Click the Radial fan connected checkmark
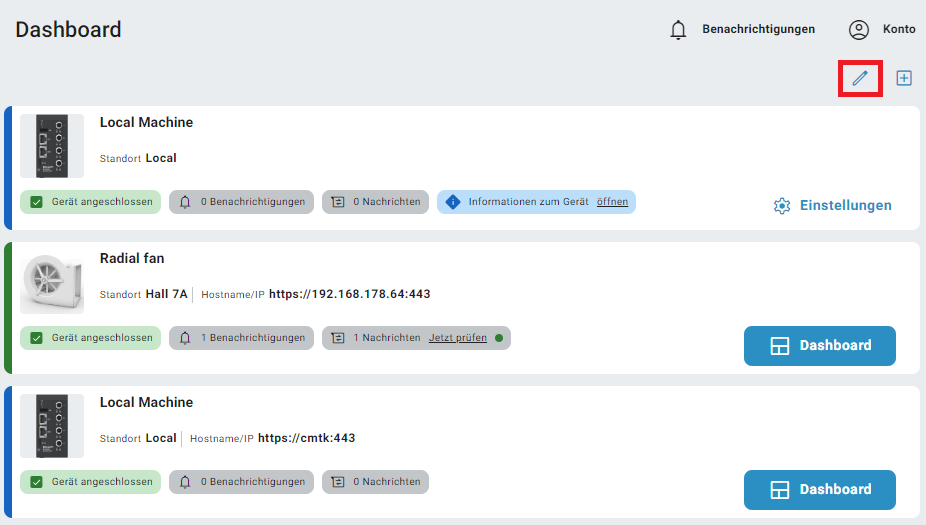Screen dimensions: 926x525 click(x=37, y=338)
